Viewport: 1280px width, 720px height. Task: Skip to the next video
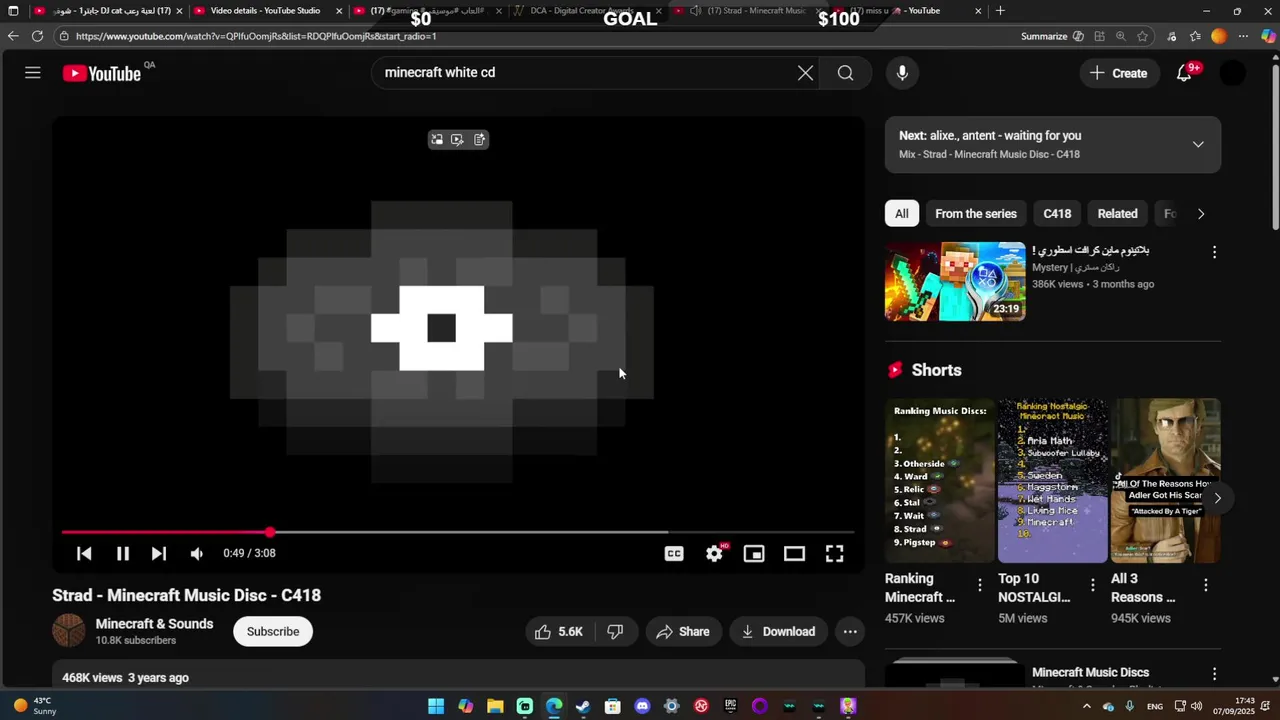click(159, 554)
